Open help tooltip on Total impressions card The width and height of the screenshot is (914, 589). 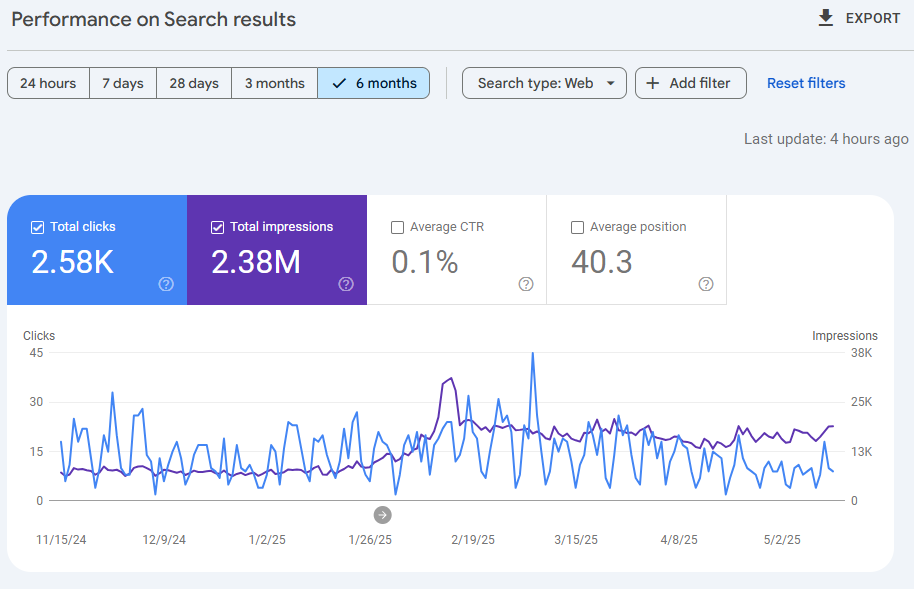click(346, 284)
